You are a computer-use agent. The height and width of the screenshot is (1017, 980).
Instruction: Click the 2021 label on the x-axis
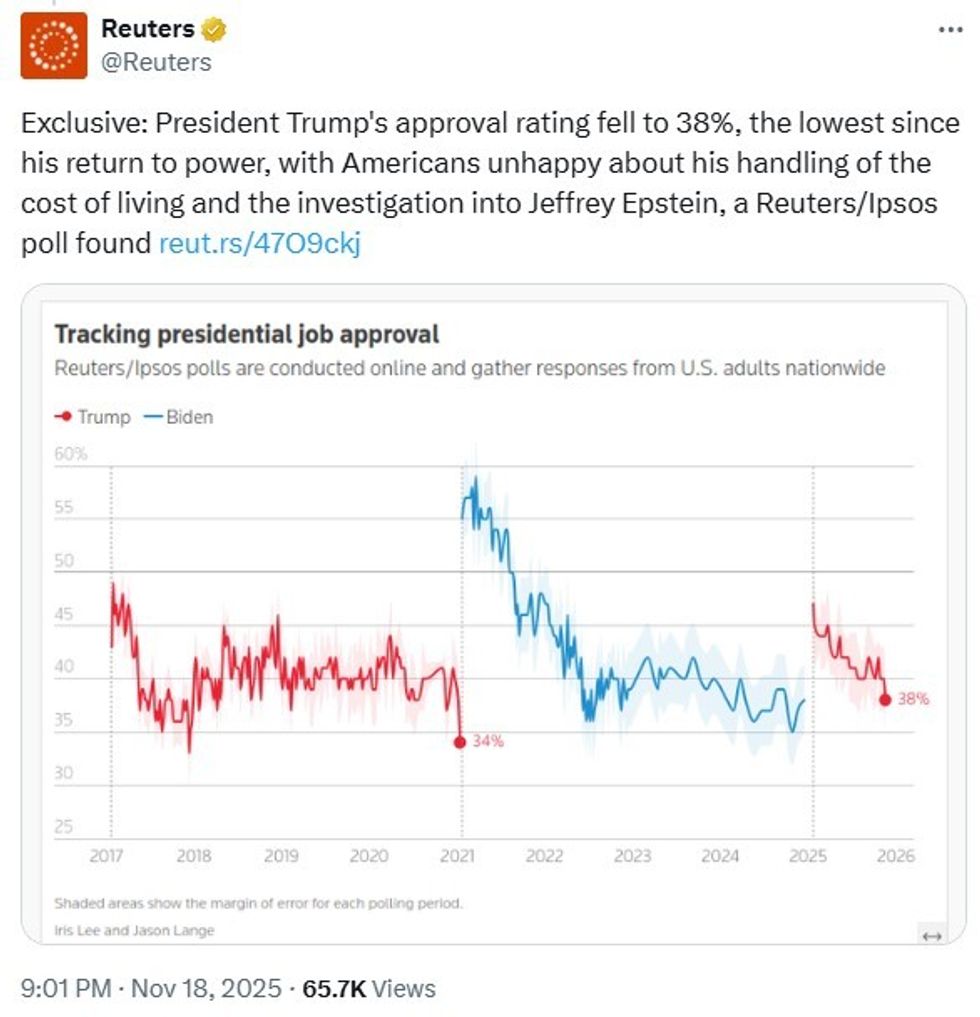(x=460, y=856)
